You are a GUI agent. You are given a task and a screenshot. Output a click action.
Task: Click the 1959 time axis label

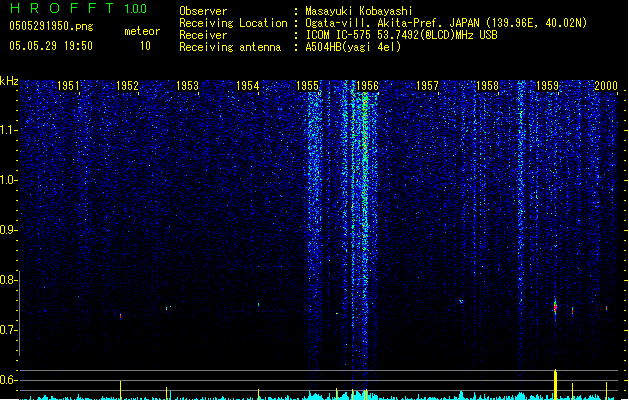[547, 85]
